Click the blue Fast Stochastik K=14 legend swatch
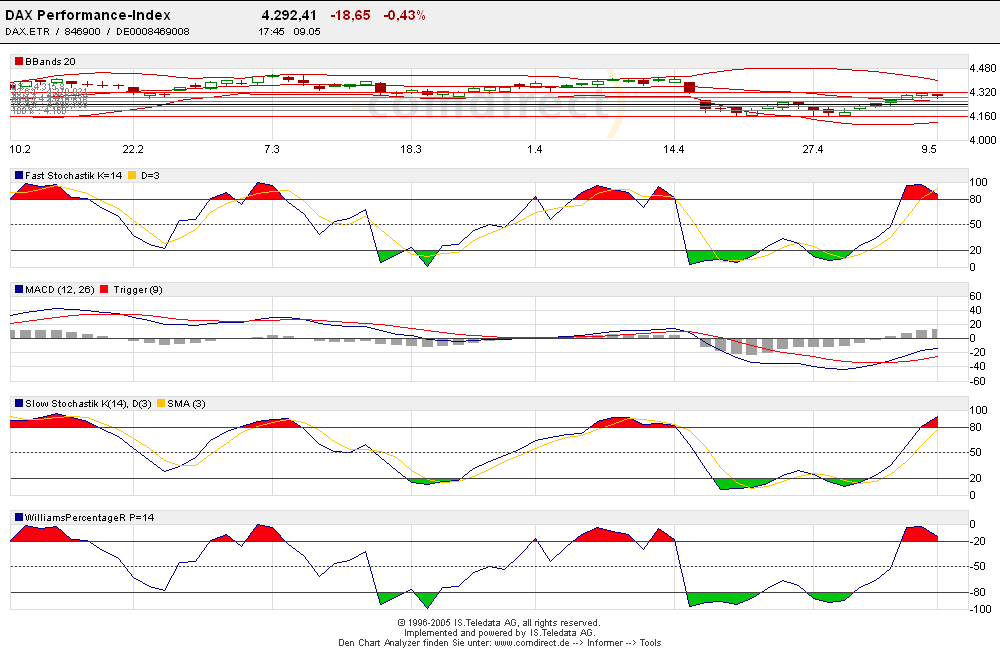The image size is (1000, 648). point(19,175)
